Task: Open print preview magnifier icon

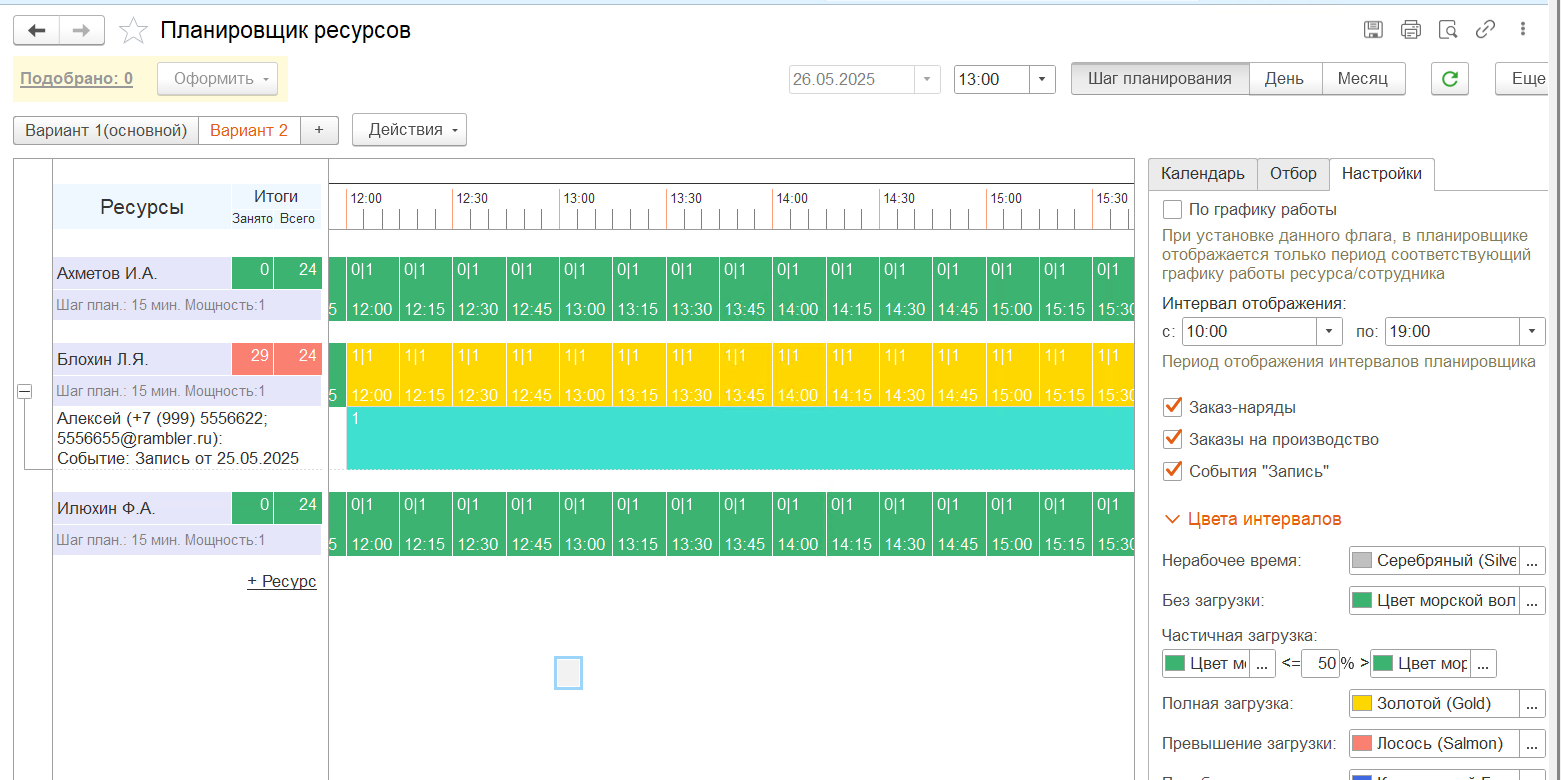Action: coord(1447,29)
